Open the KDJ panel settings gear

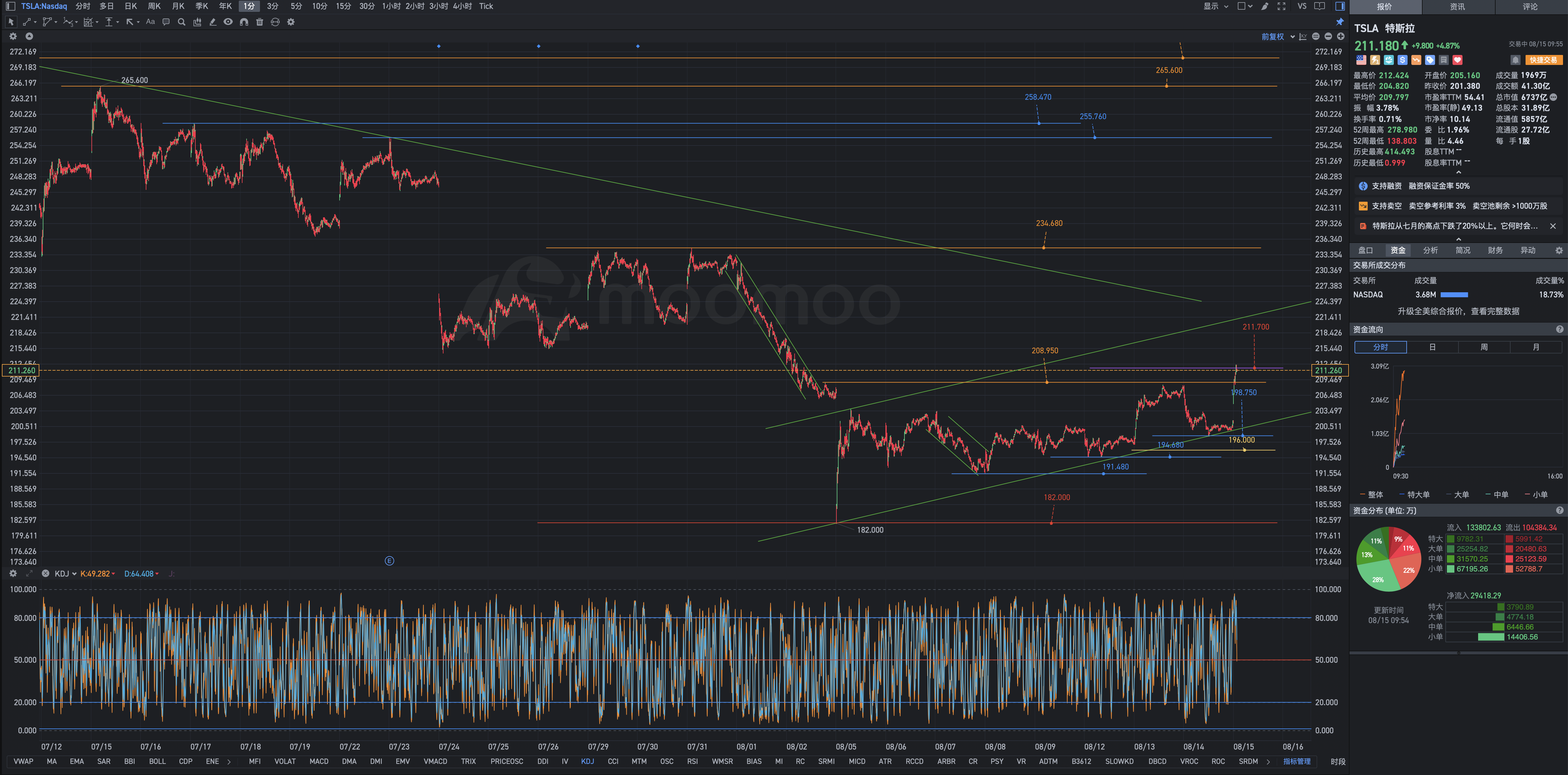13,574
